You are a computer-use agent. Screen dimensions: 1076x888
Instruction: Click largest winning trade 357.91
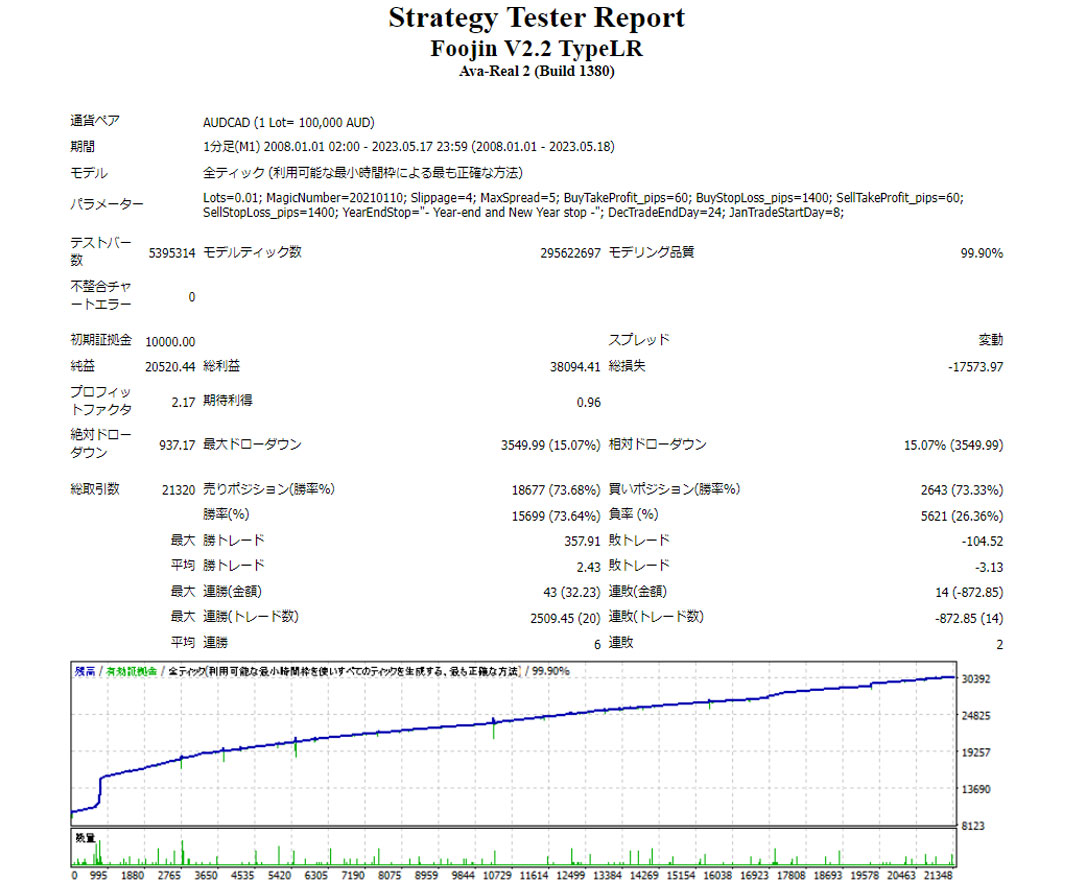pos(582,541)
